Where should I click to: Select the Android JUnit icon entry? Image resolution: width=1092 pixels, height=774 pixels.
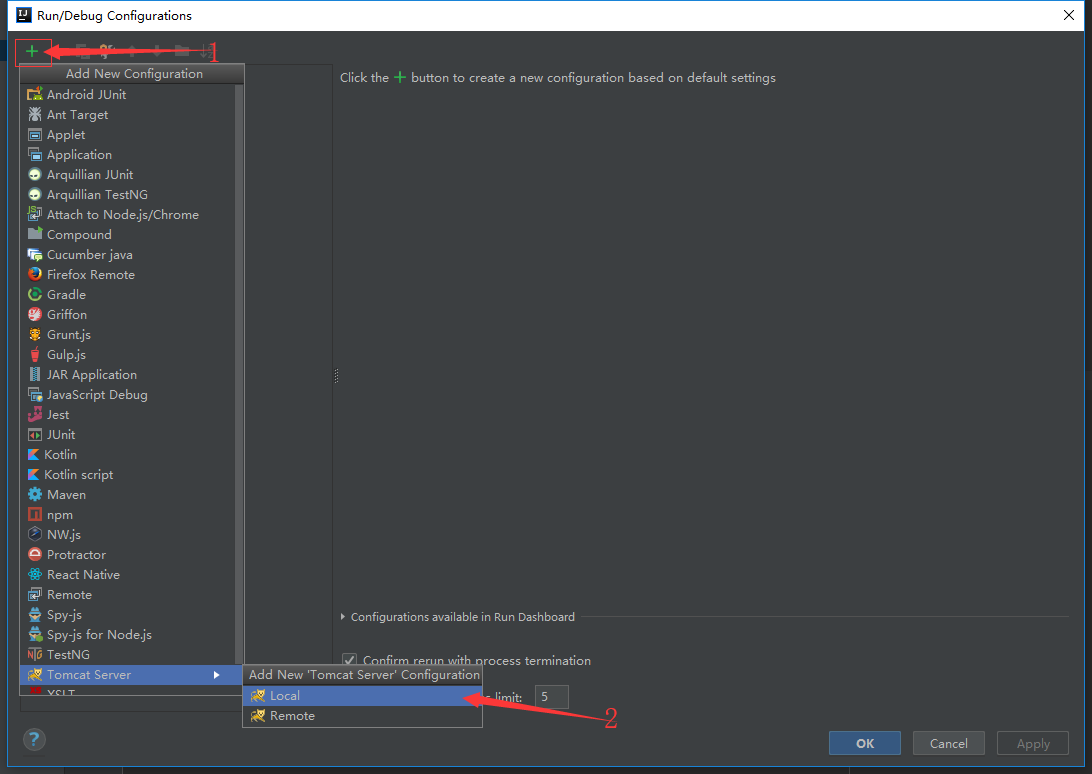click(34, 94)
